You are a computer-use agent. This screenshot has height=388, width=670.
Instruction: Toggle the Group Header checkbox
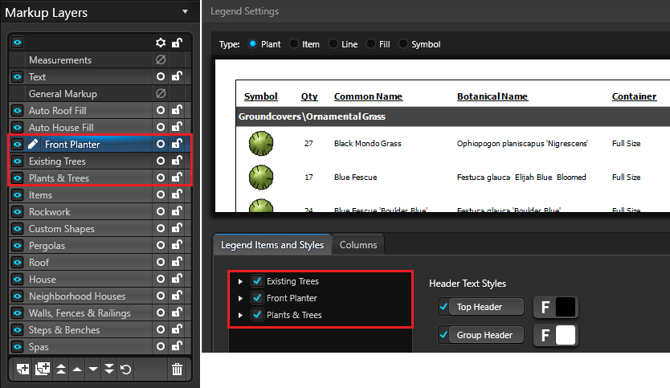coord(444,335)
